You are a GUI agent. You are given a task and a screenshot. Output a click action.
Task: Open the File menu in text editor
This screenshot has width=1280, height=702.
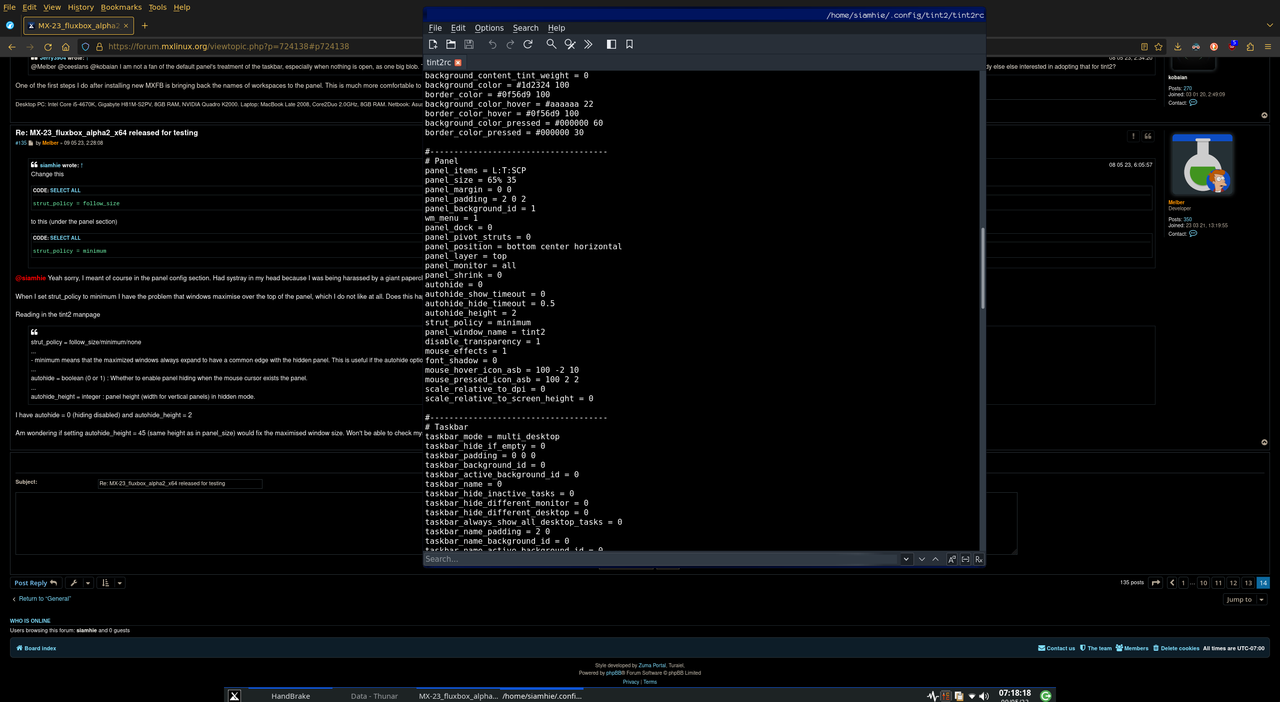point(435,28)
